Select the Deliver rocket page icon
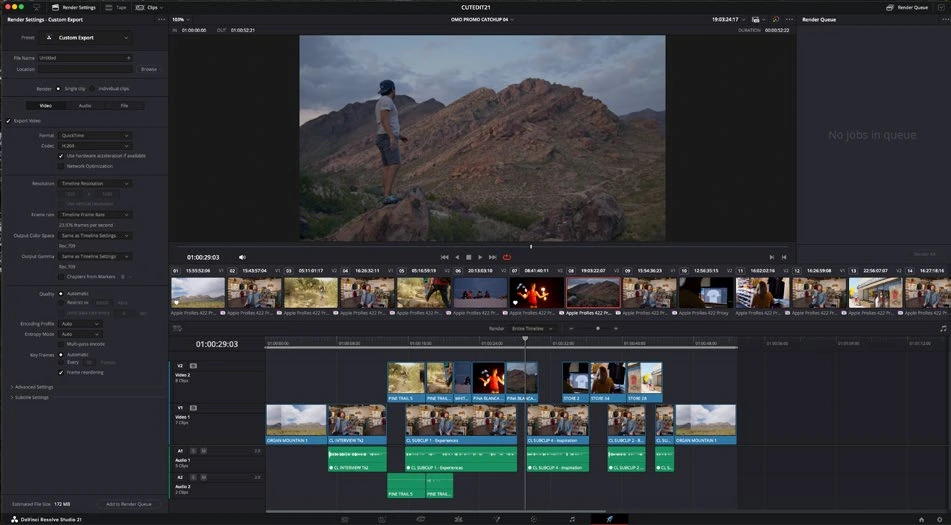The width and height of the screenshot is (951, 525). pos(610,520)
